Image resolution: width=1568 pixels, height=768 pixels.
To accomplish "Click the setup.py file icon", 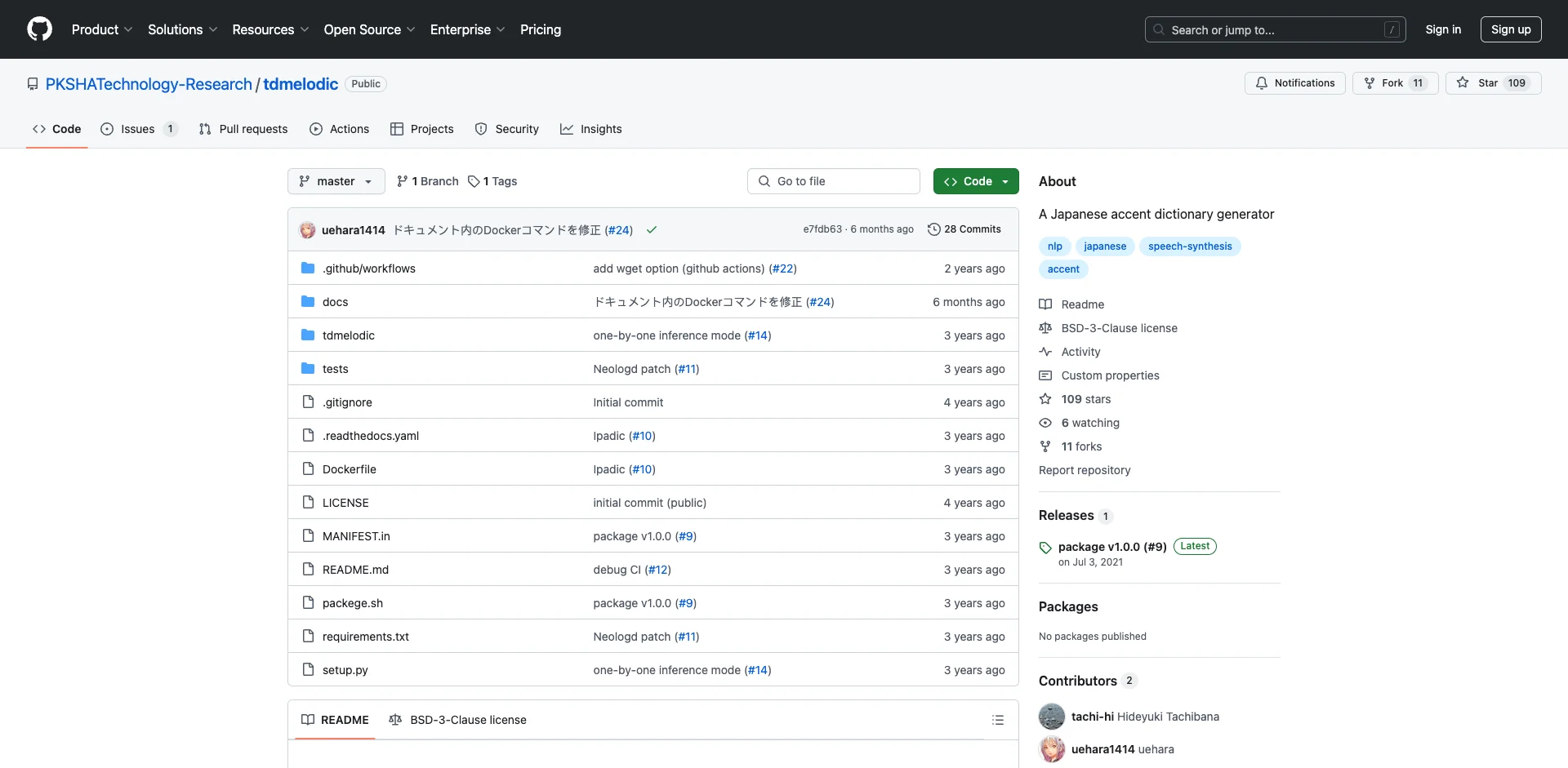I will point(308,670).
